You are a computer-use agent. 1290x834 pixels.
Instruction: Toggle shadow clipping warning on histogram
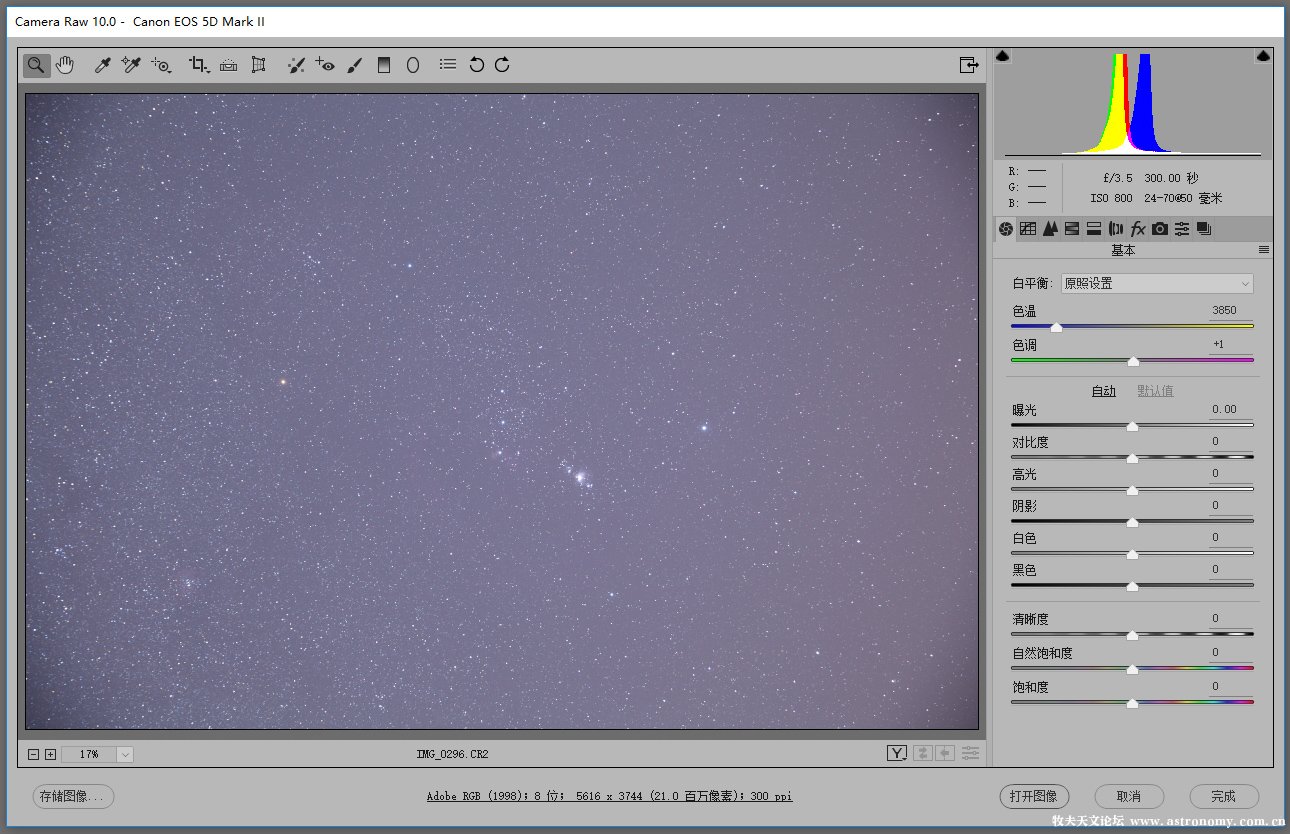1003,56
